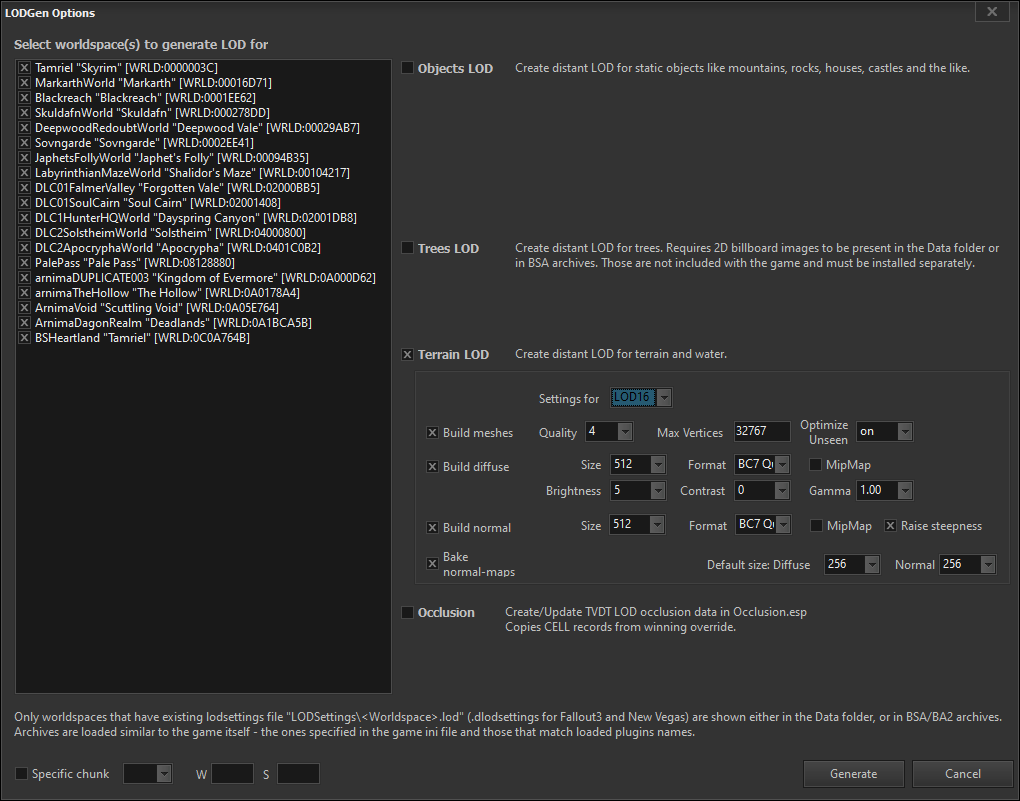Enable the Objects LOD checkbox

click(407, 68)
